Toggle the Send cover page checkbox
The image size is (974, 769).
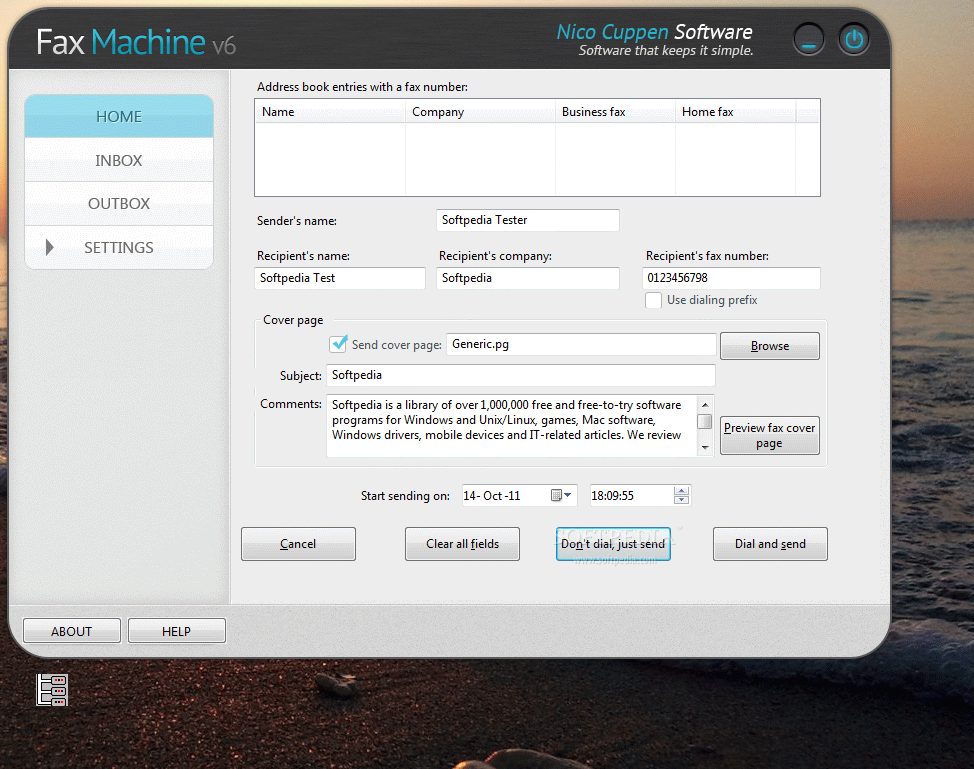(339, 344)
